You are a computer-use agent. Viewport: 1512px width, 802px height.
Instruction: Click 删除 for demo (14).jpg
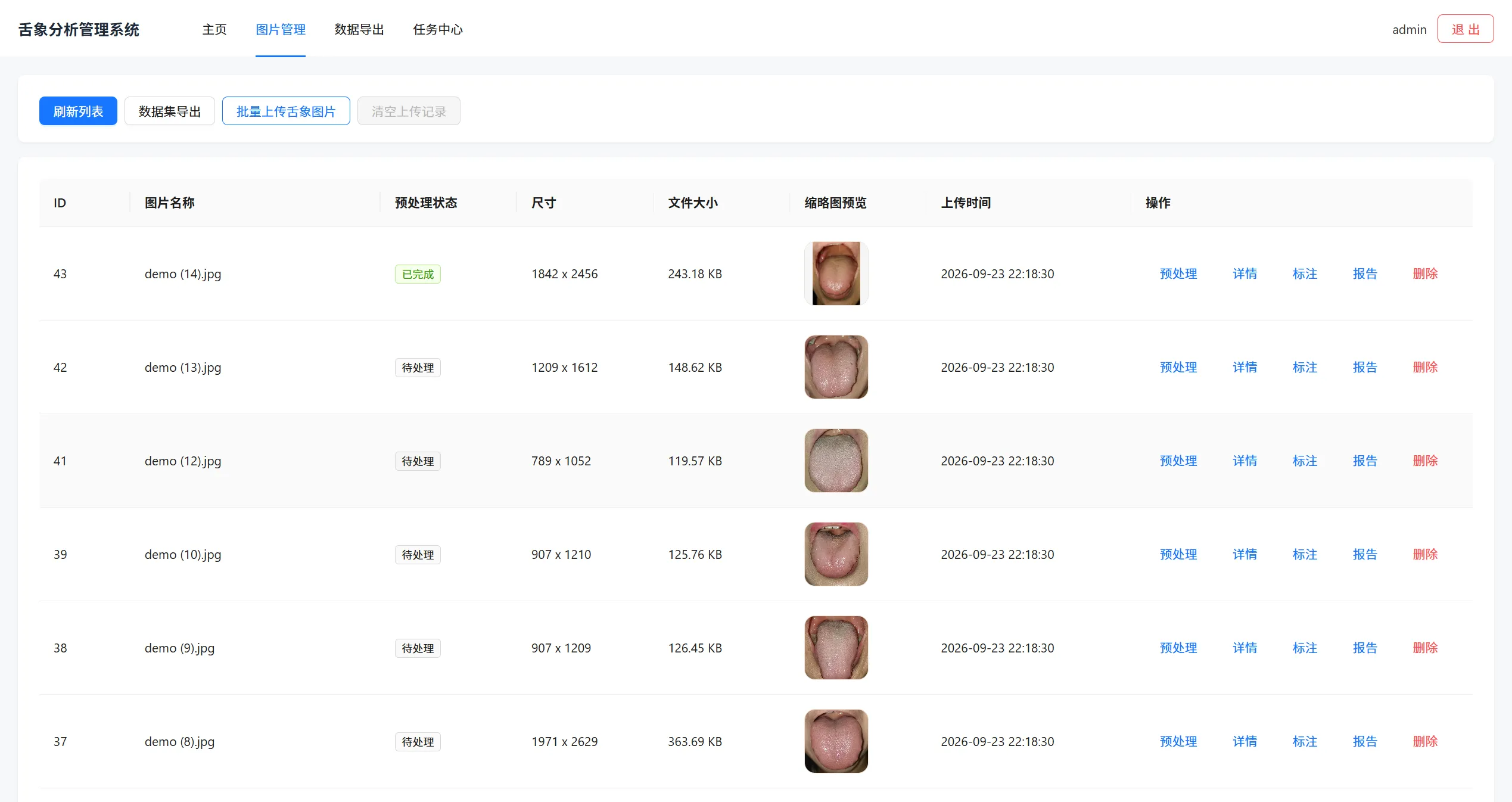coord(1425,273)
